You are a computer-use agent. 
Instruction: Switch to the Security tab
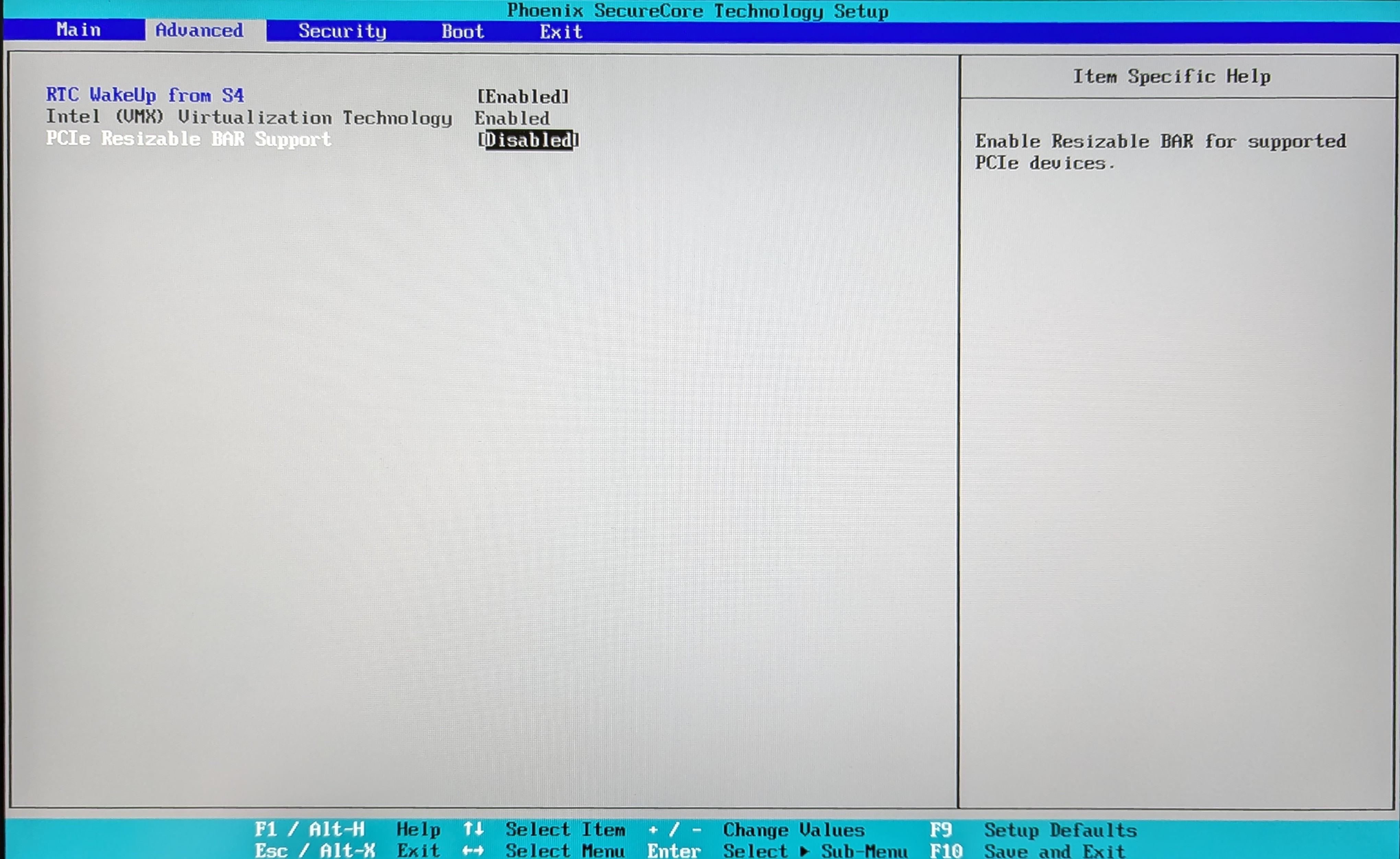pyautogui.click(x=342, y=31)
